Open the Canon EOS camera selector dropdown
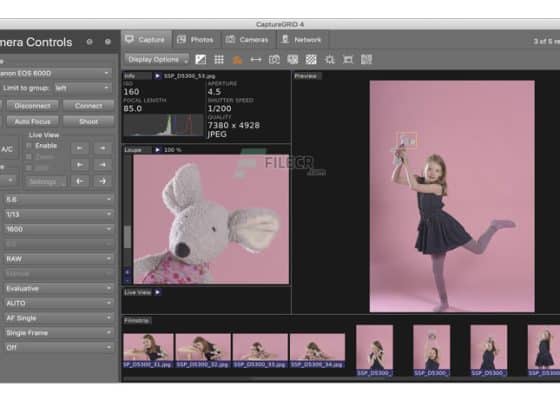This screenshot has width=560, height=420. click(56, 73)
